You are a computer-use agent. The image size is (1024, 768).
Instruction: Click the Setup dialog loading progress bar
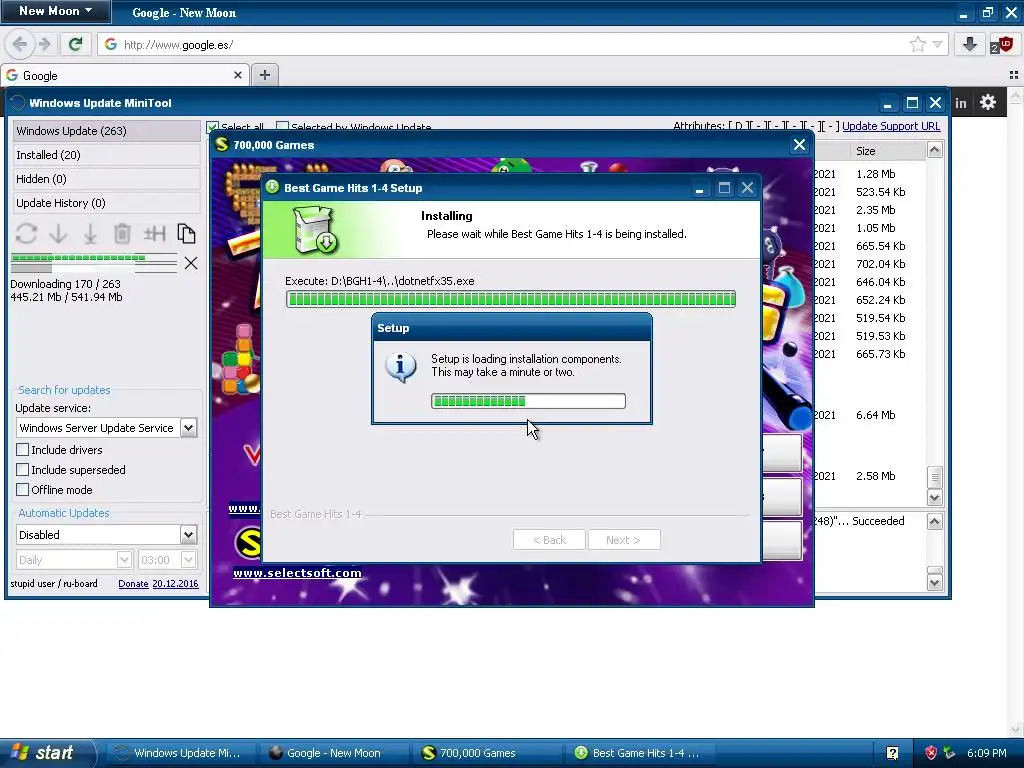[x=528, y=401]
